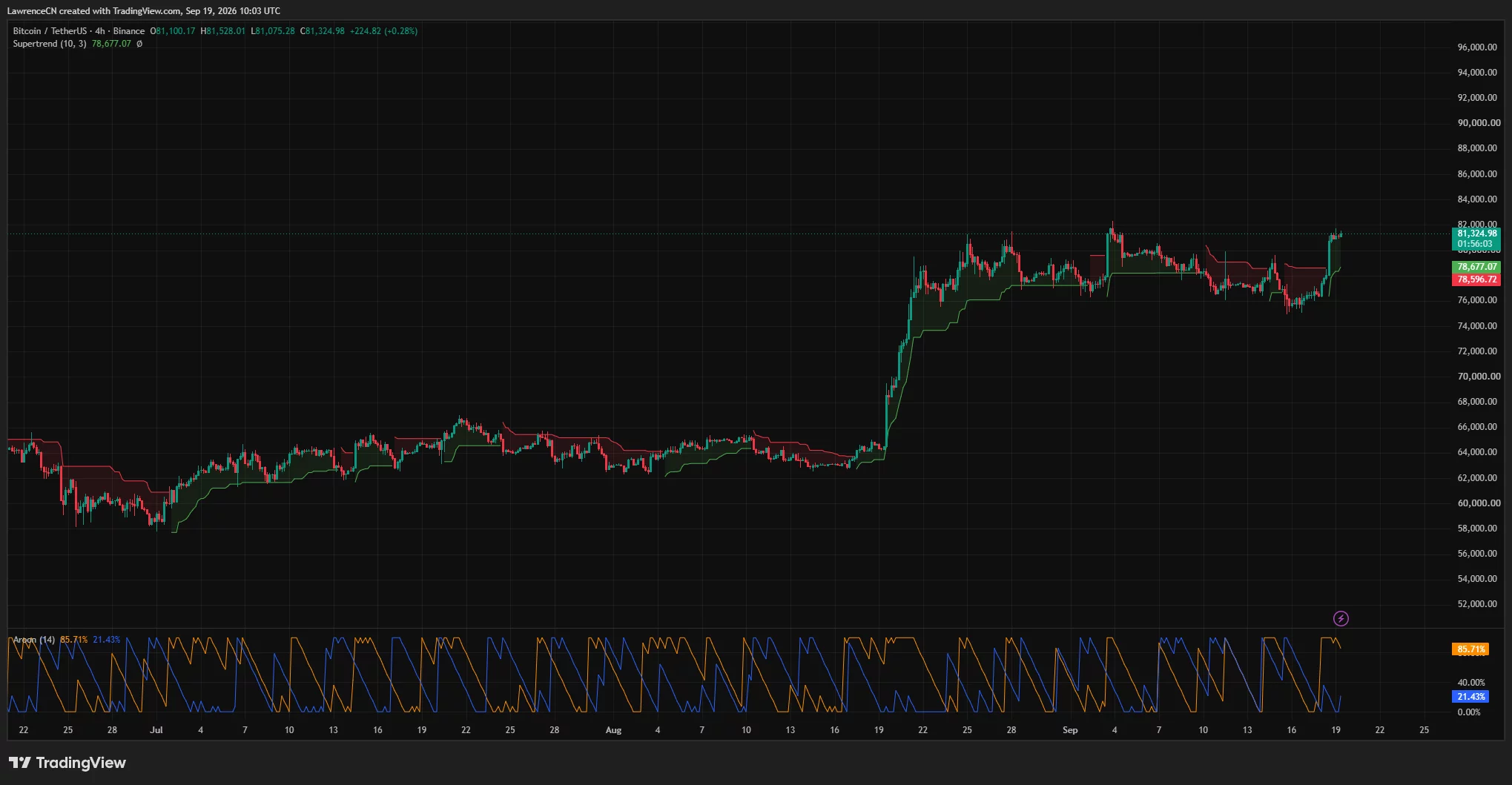Click the +224.82 (+0.28%) change text
This screenshot has height=785, width=1512.
(383, 31)
